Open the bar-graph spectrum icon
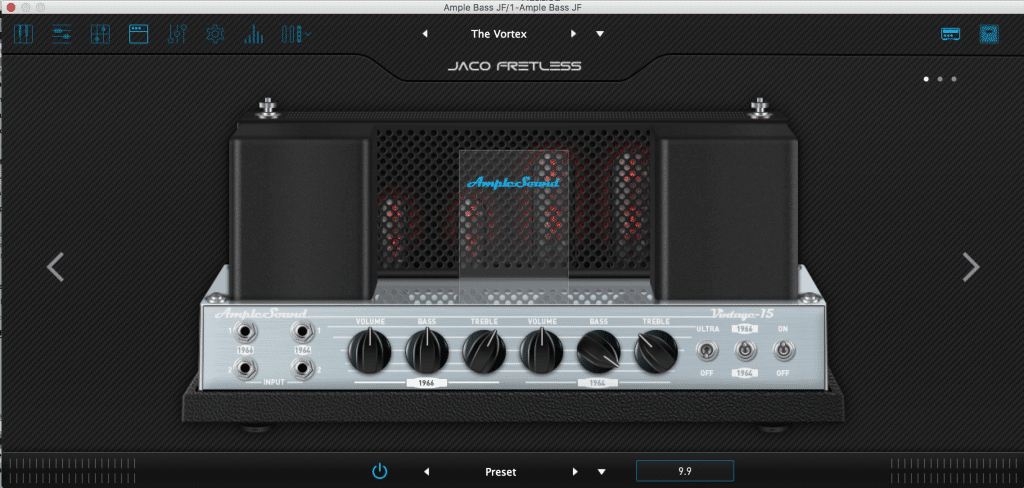Image resolution: width=1024 pixels, height=488 pixels. point(253,34)
